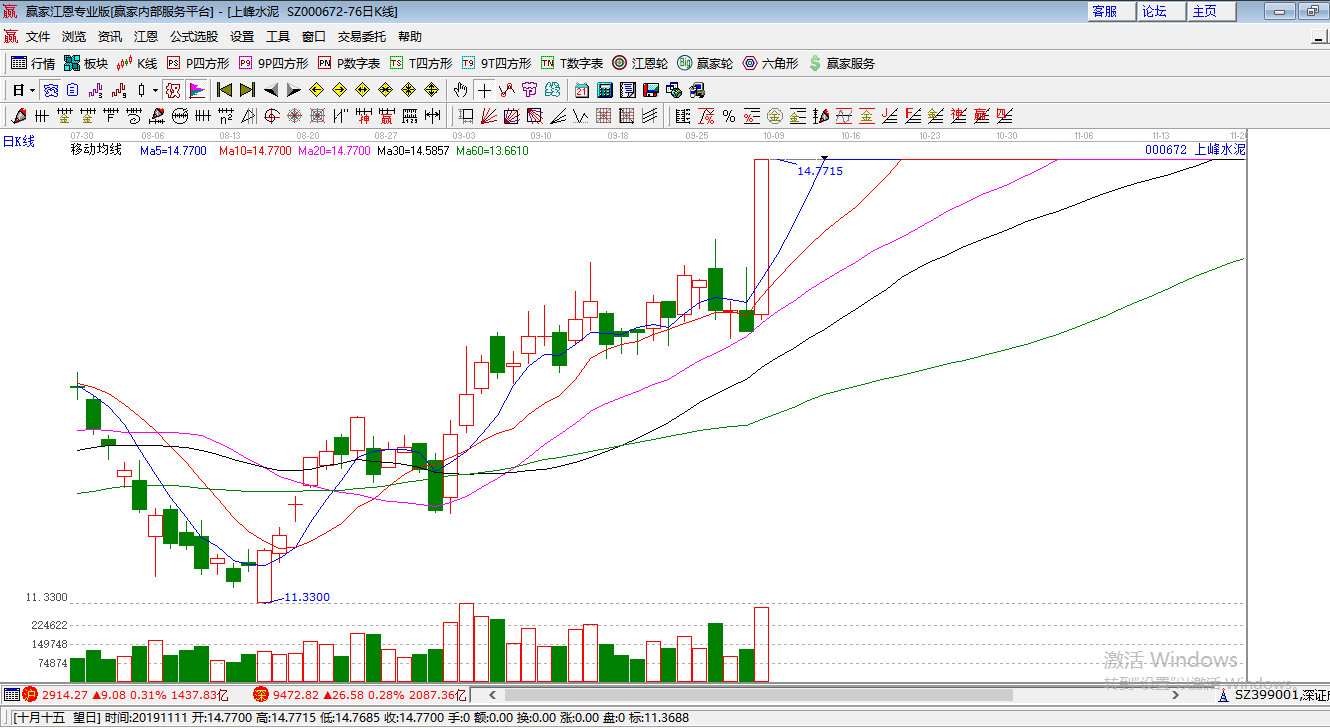Click the yellow diamond right-arrow icon

click(339, 90)
